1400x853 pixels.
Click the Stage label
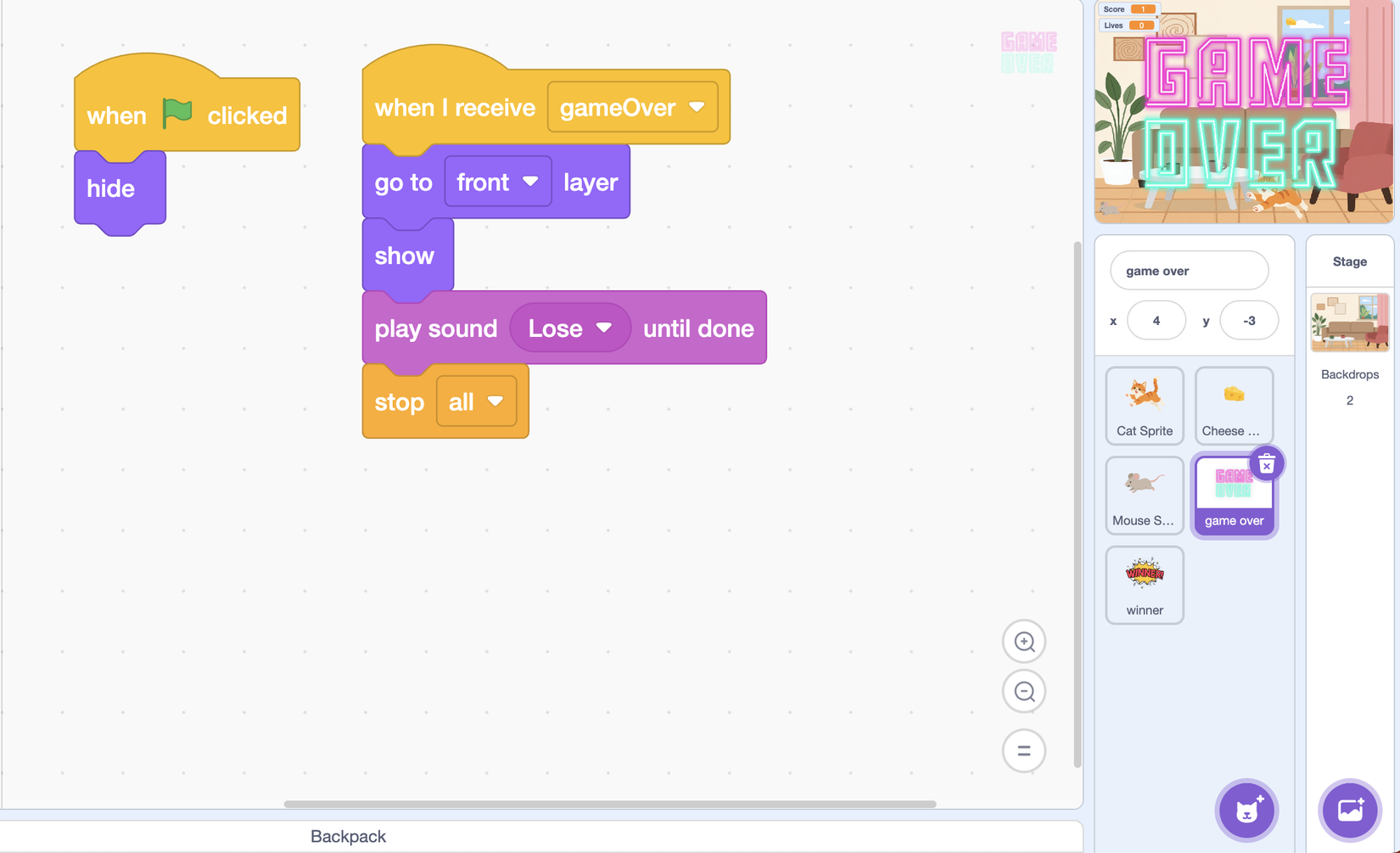[x=1350, y=261]
